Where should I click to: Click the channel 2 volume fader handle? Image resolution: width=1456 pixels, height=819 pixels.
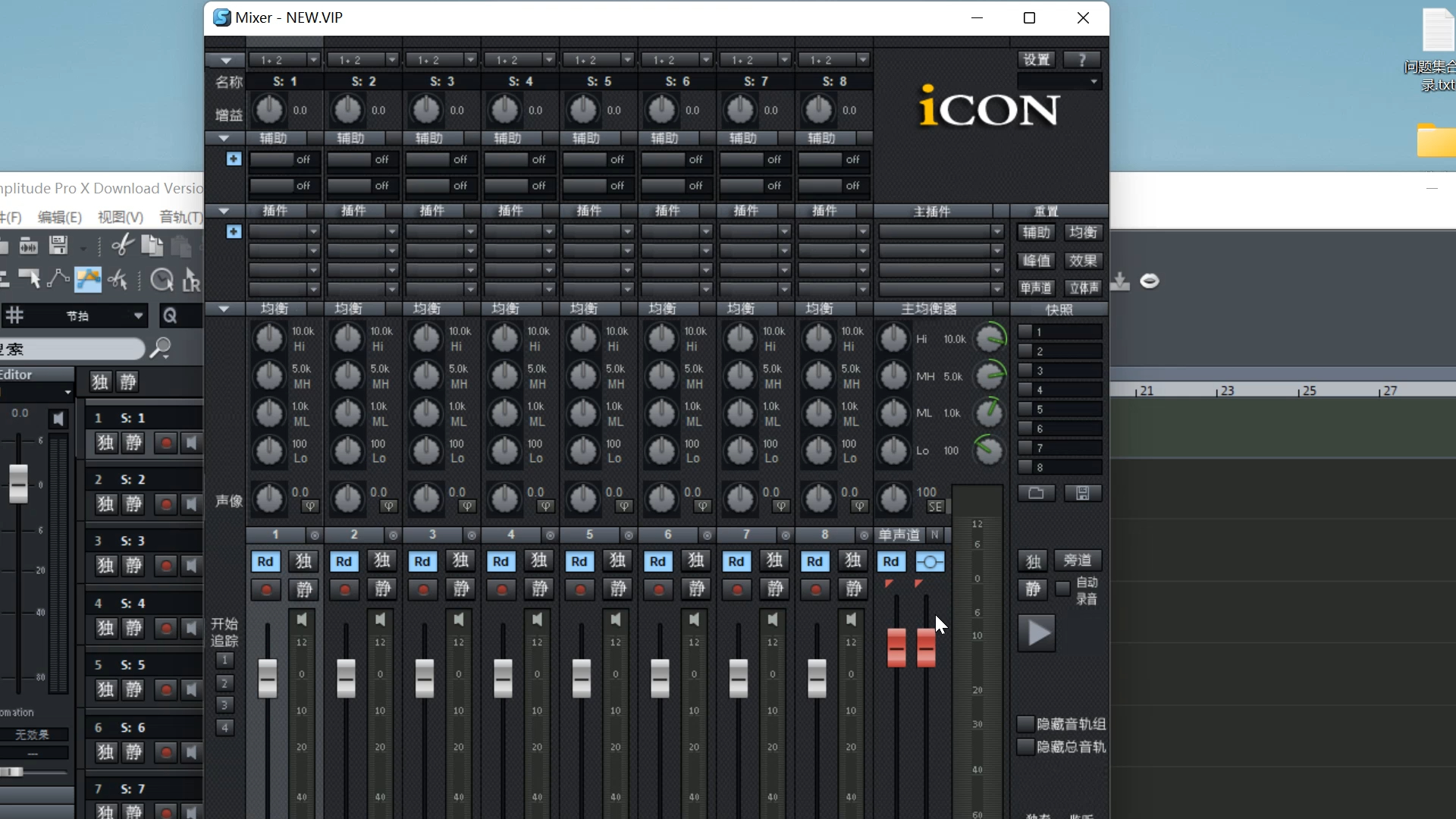pos(346,678)
